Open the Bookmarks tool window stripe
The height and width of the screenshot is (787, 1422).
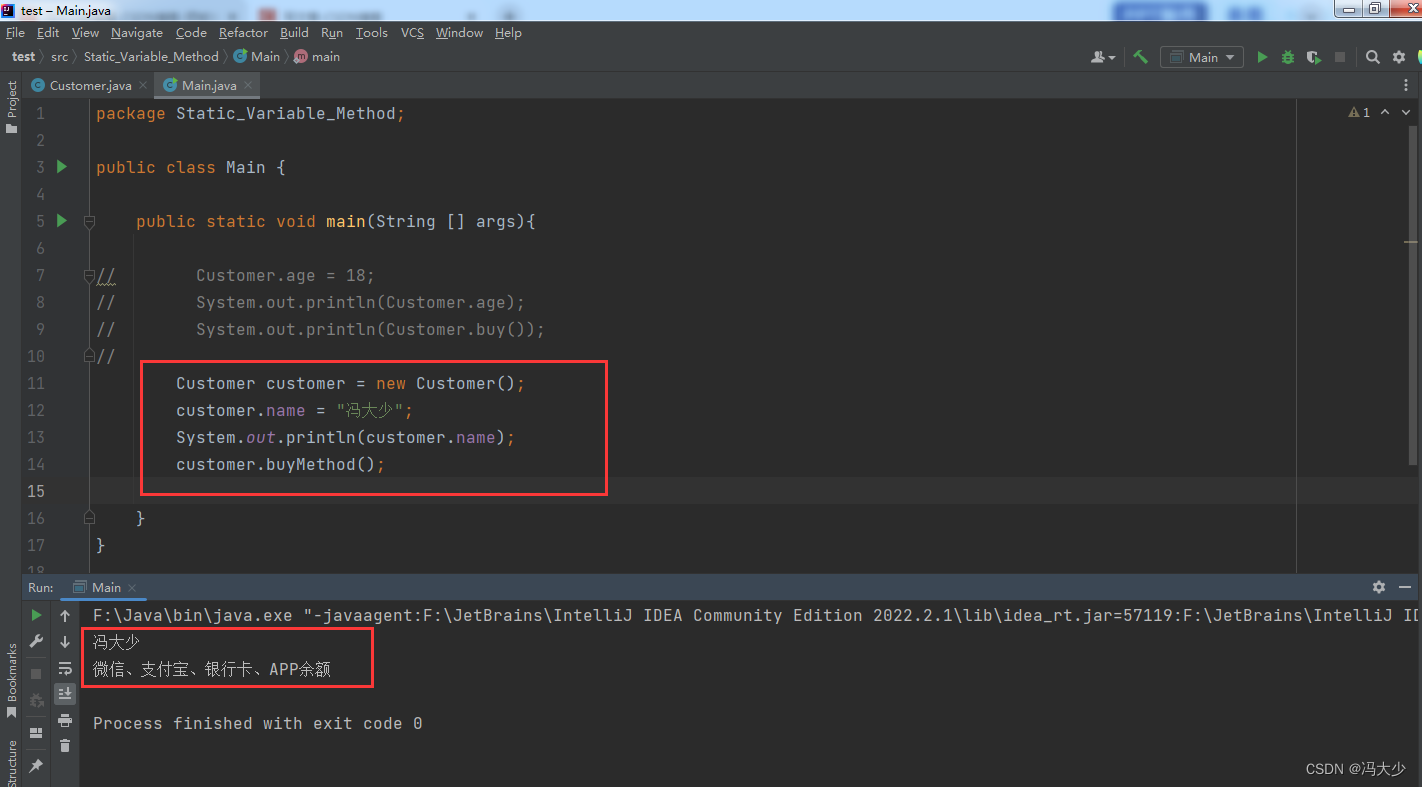click(11, 680)
